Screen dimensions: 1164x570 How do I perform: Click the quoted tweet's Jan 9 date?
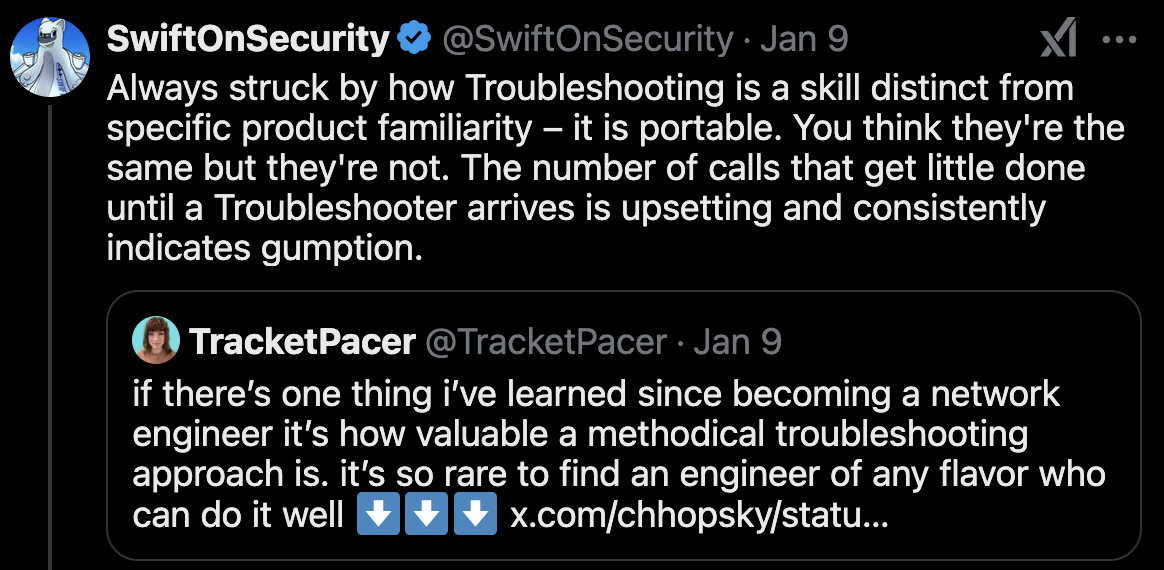pyautogui.click(x=737, y=342)
